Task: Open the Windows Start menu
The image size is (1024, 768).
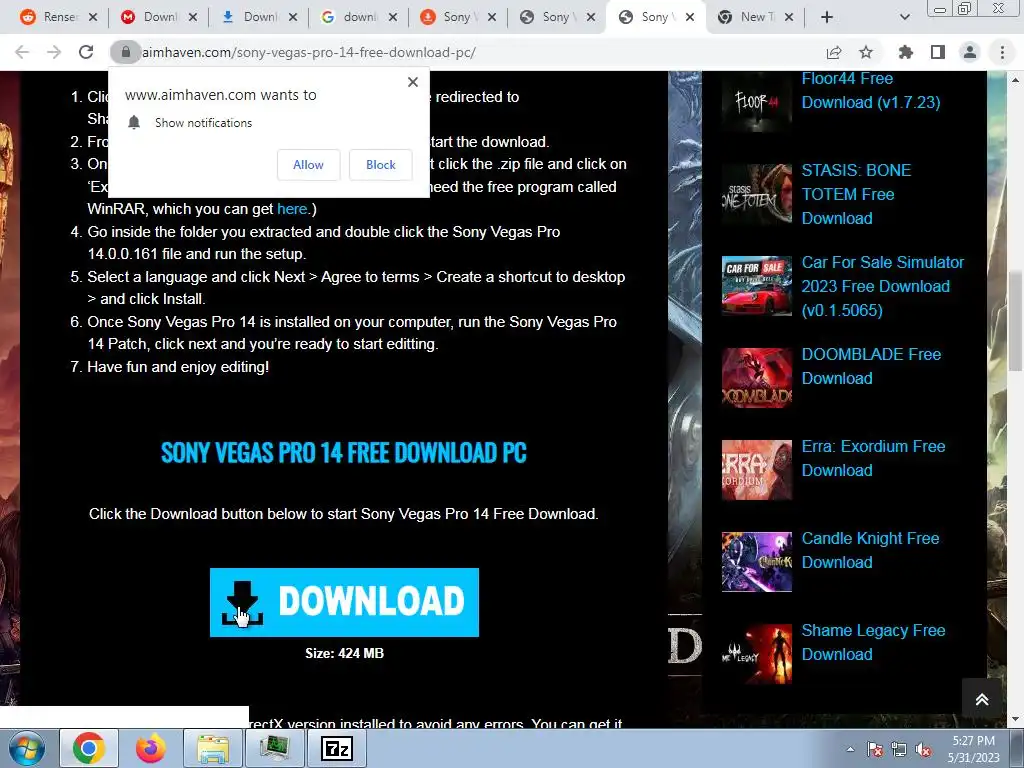Action: tap(27, 748)
